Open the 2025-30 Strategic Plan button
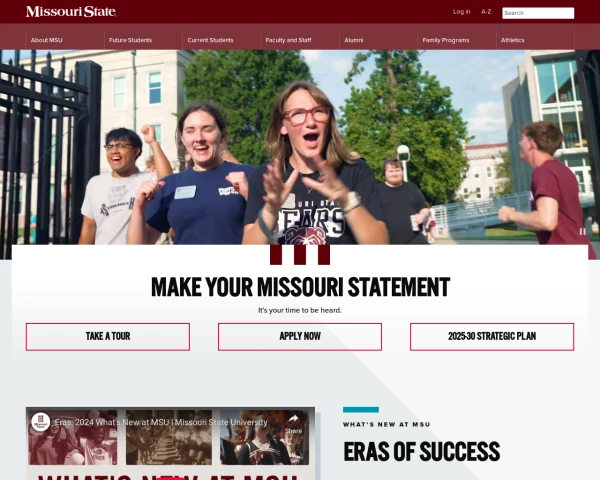 (x=492, y=337)
